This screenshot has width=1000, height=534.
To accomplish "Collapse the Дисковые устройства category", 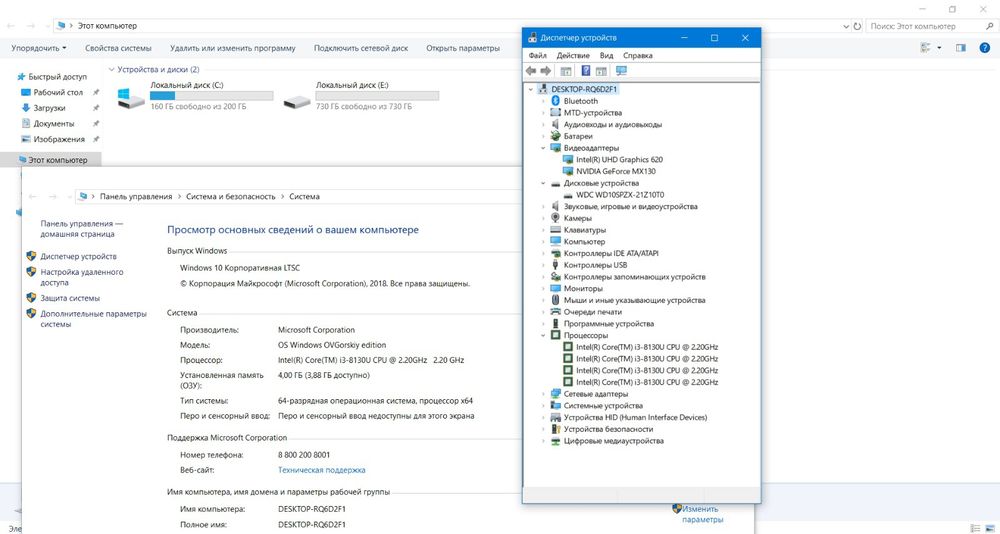I will [x=543, y=183].
